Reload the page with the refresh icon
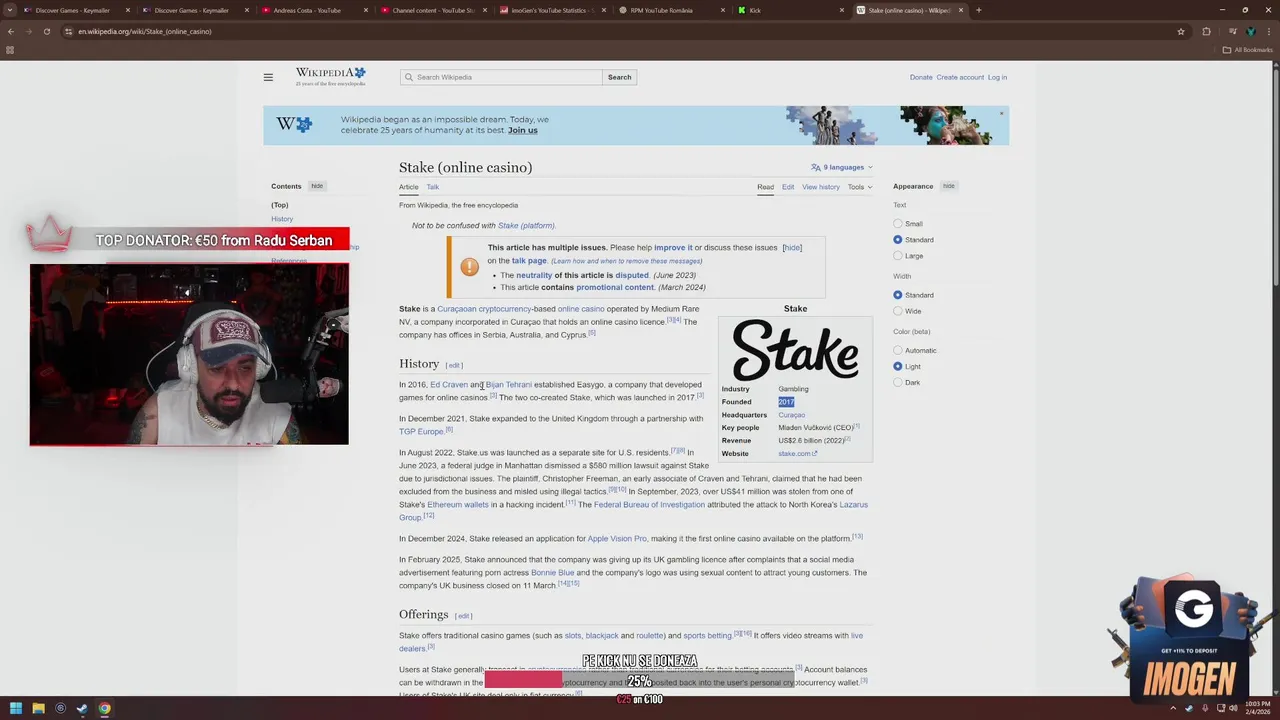 (x=46, y=31)
